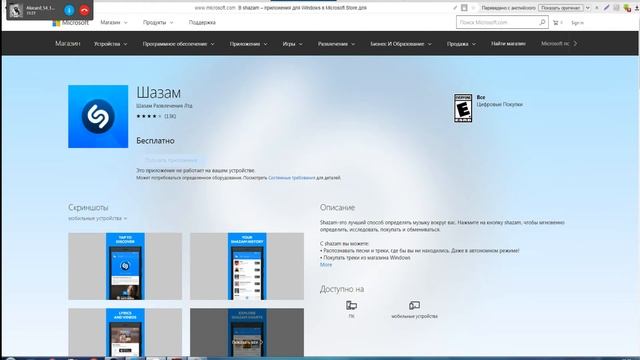The image size is (640, 360).
Task: Open the Приложения menu
Action: (x=249, y=44)
